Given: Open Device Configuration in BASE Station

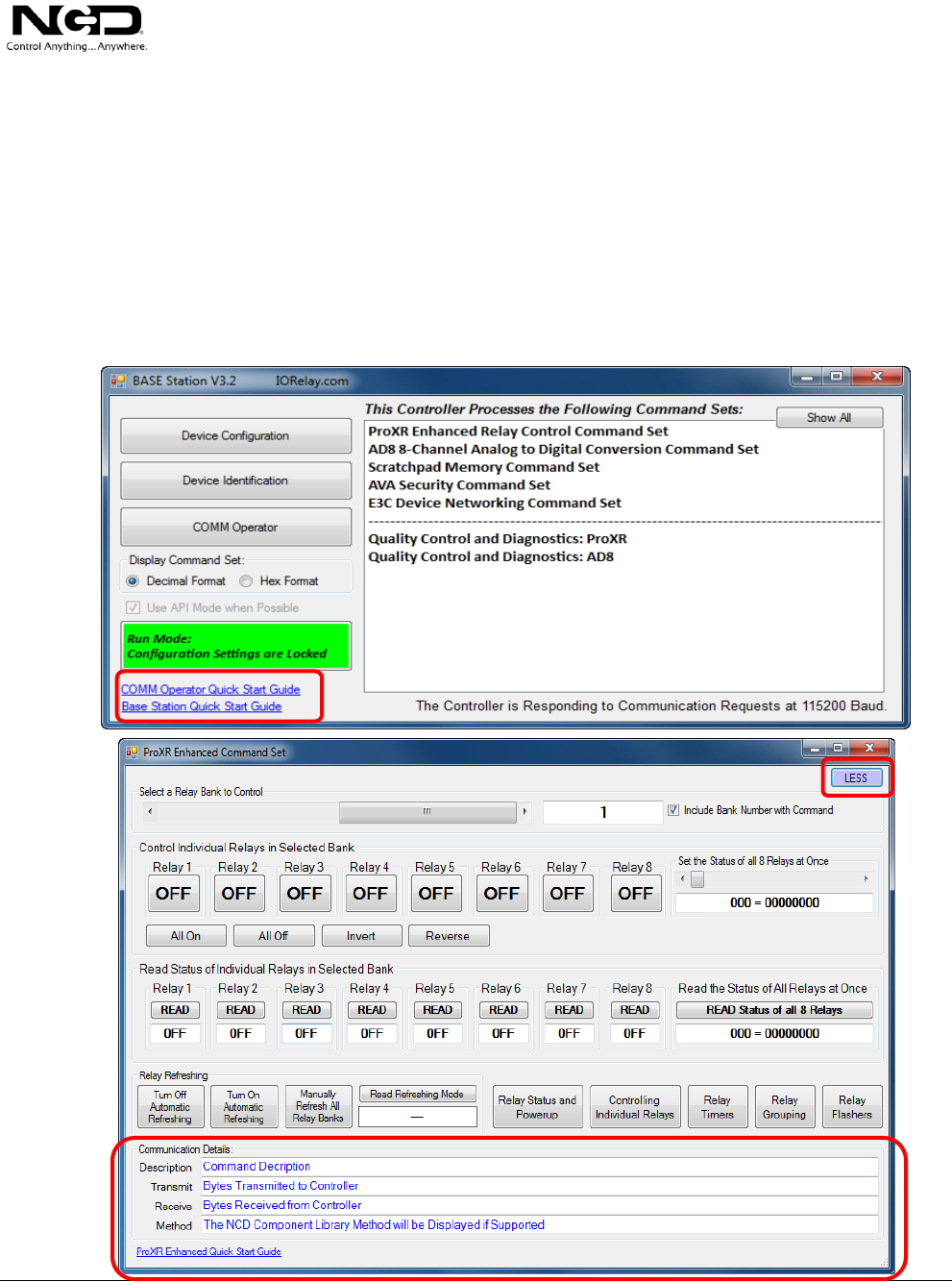Looking at the screenshot, I should pos(235,435).
